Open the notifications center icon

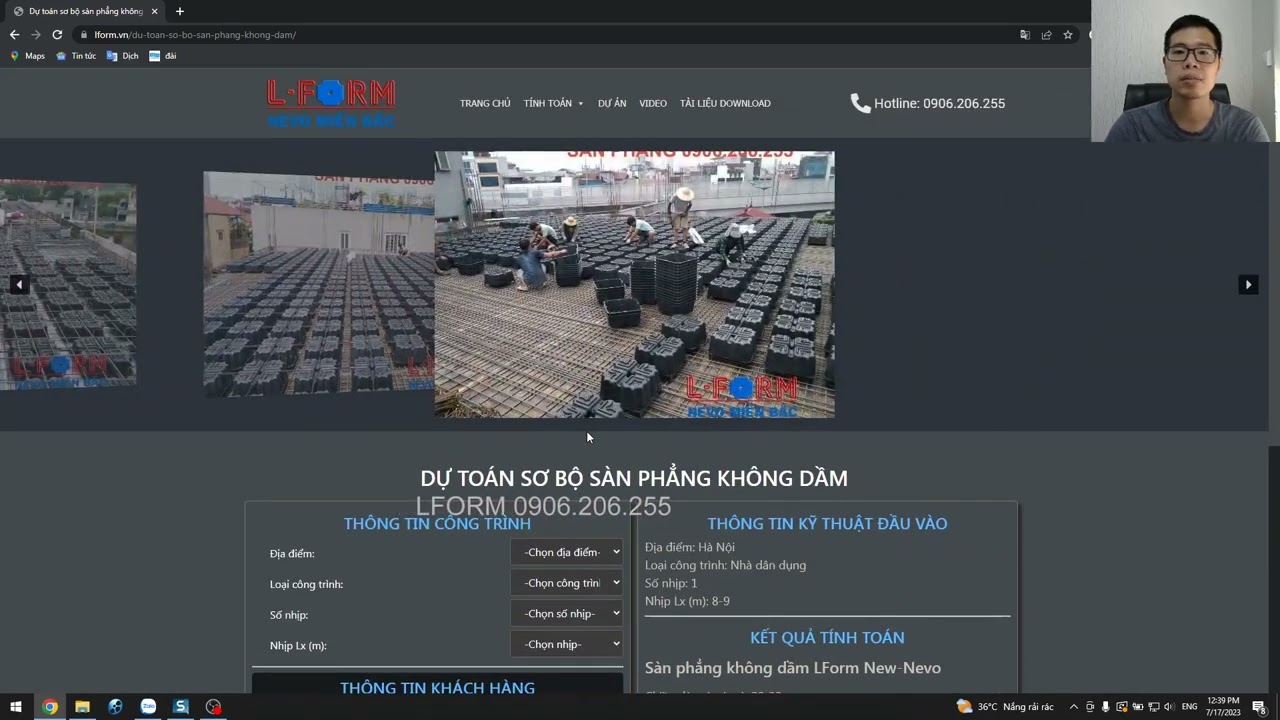1259,706
